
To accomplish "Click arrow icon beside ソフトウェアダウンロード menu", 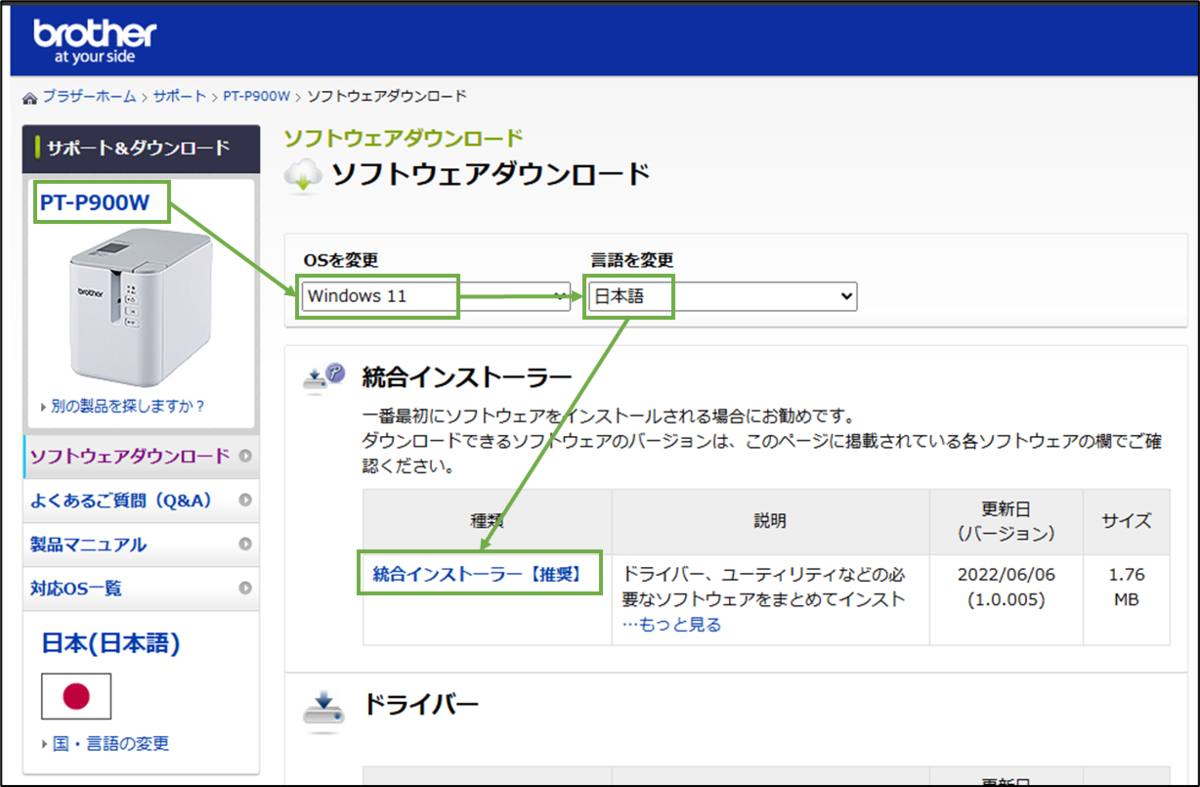I will pyautogui.click(x=245, y=456).
